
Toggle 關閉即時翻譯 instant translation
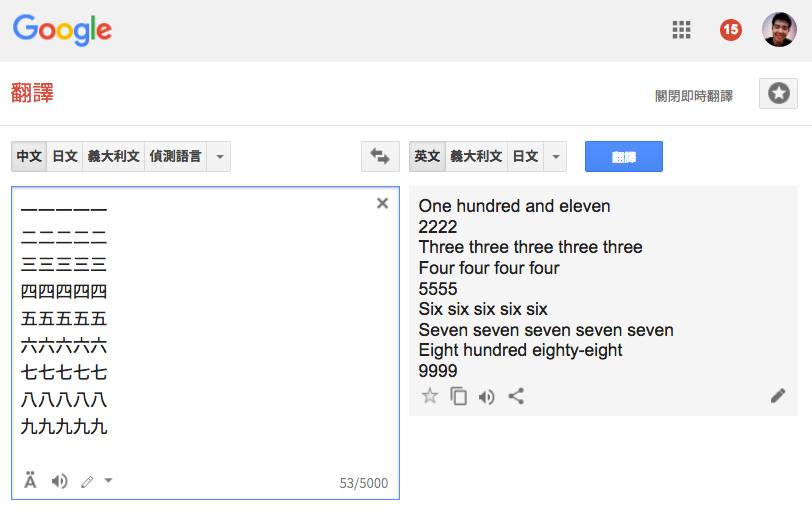[693, 96]
